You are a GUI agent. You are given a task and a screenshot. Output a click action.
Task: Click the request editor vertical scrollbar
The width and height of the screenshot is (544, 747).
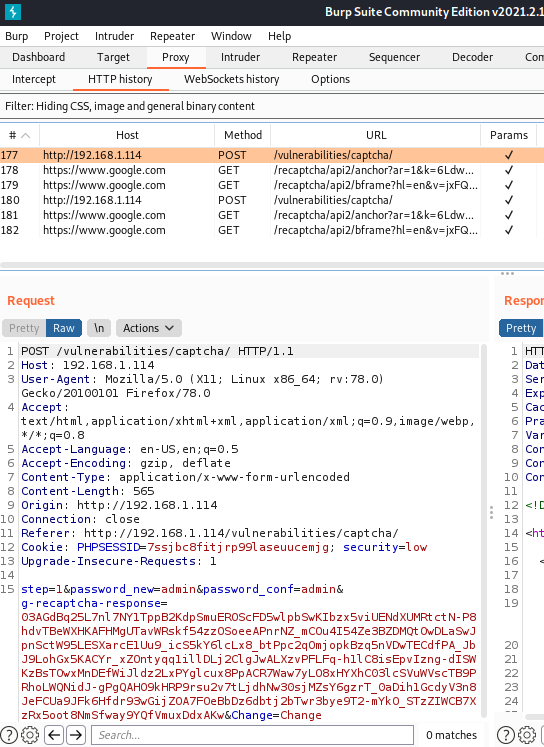(x=484, y=531)
